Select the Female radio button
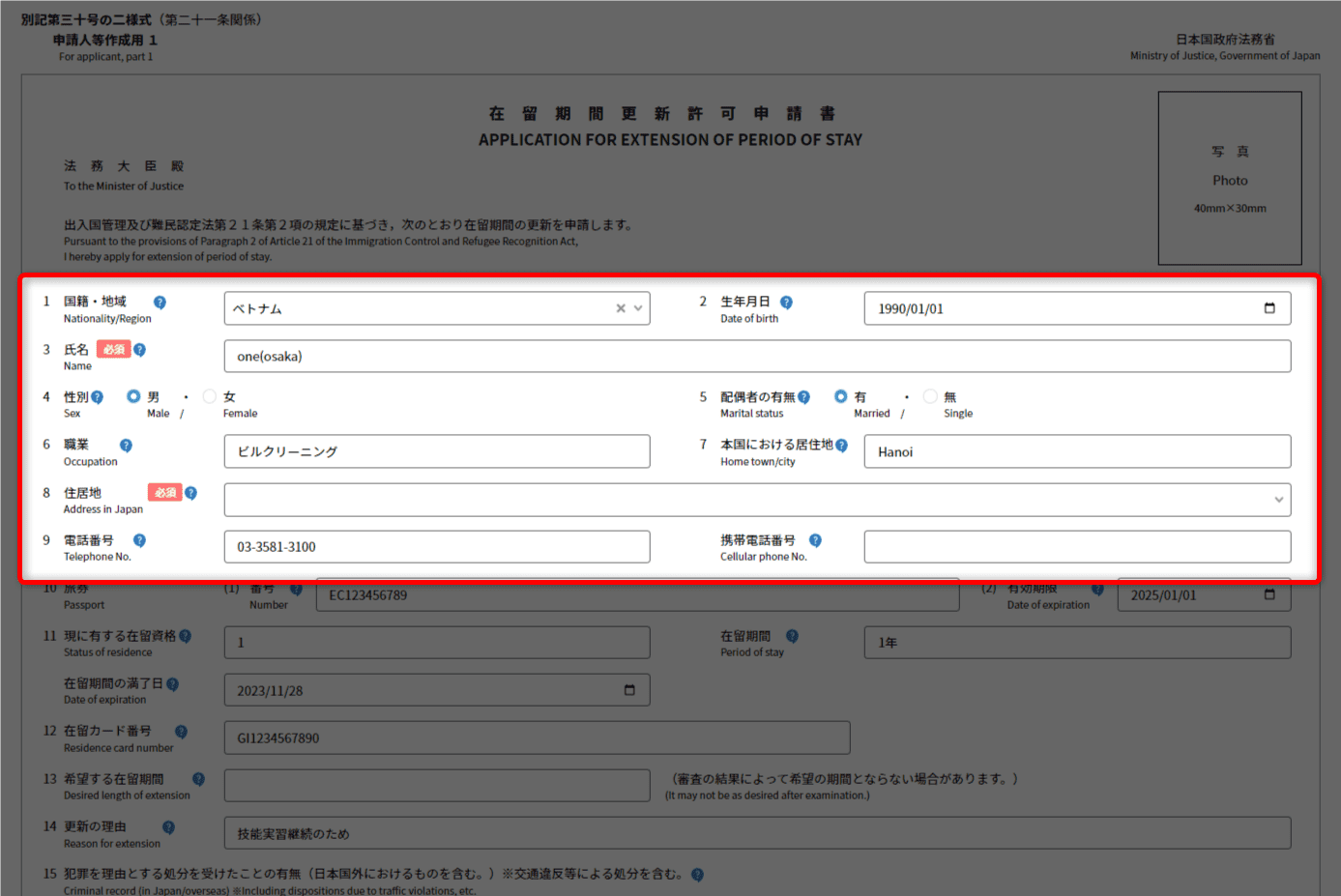 210,396
